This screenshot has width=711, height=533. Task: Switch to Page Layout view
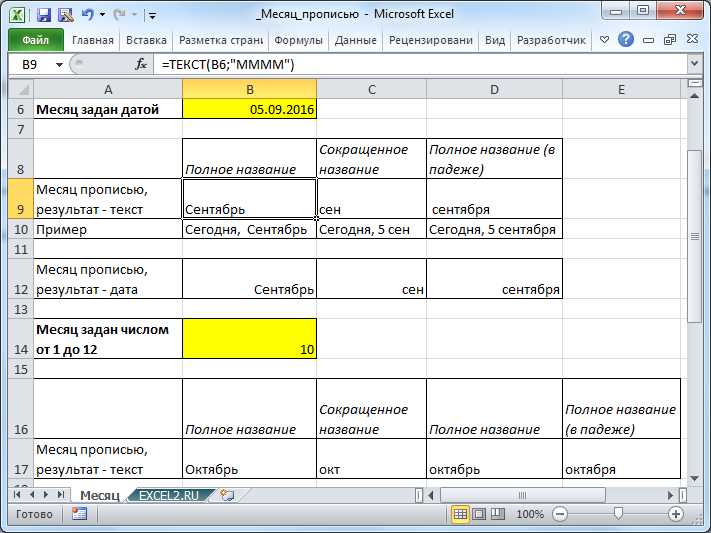click(x=479, y=514)
